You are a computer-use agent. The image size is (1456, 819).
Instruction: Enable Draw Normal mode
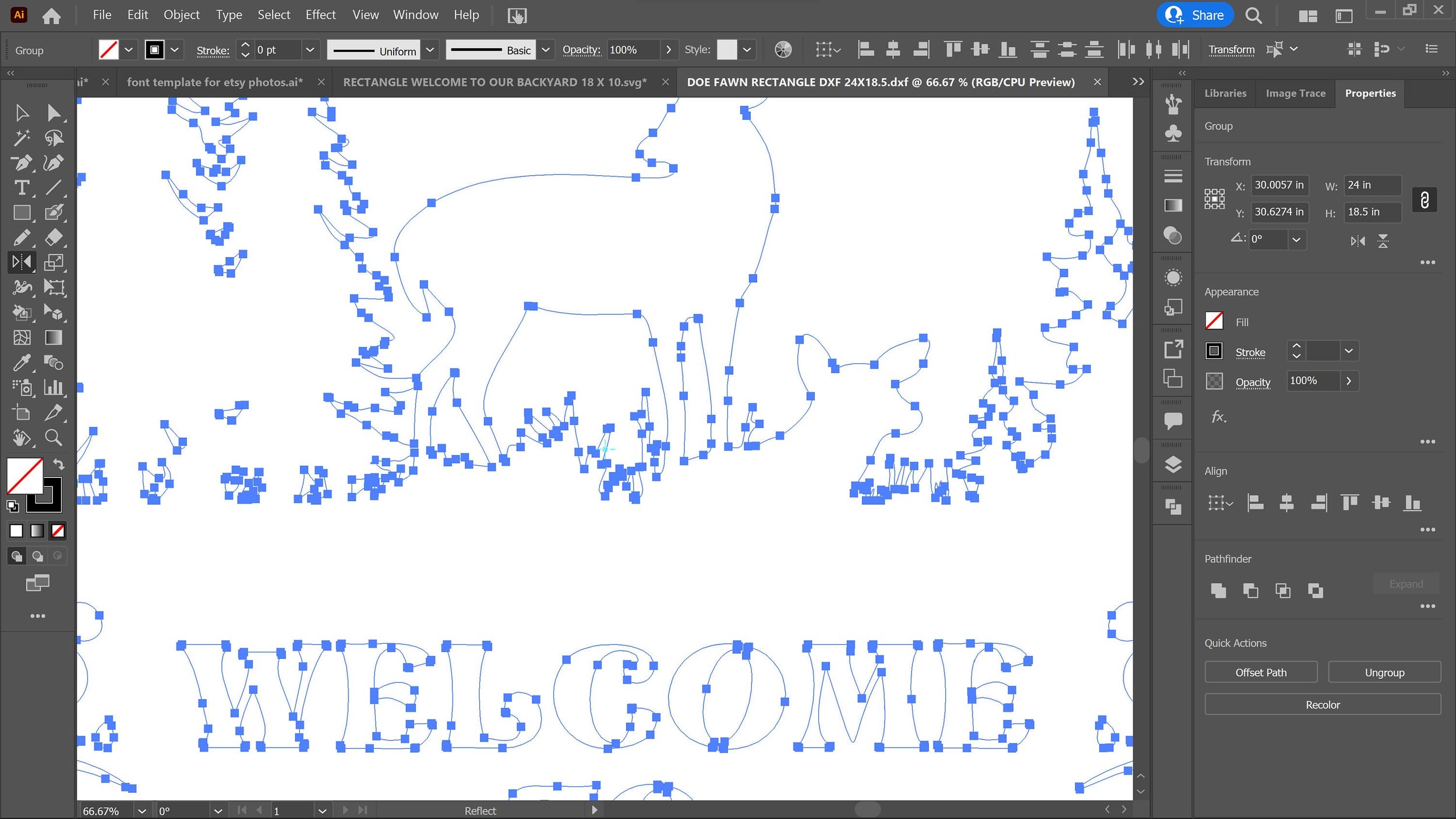tap(17, 556)
